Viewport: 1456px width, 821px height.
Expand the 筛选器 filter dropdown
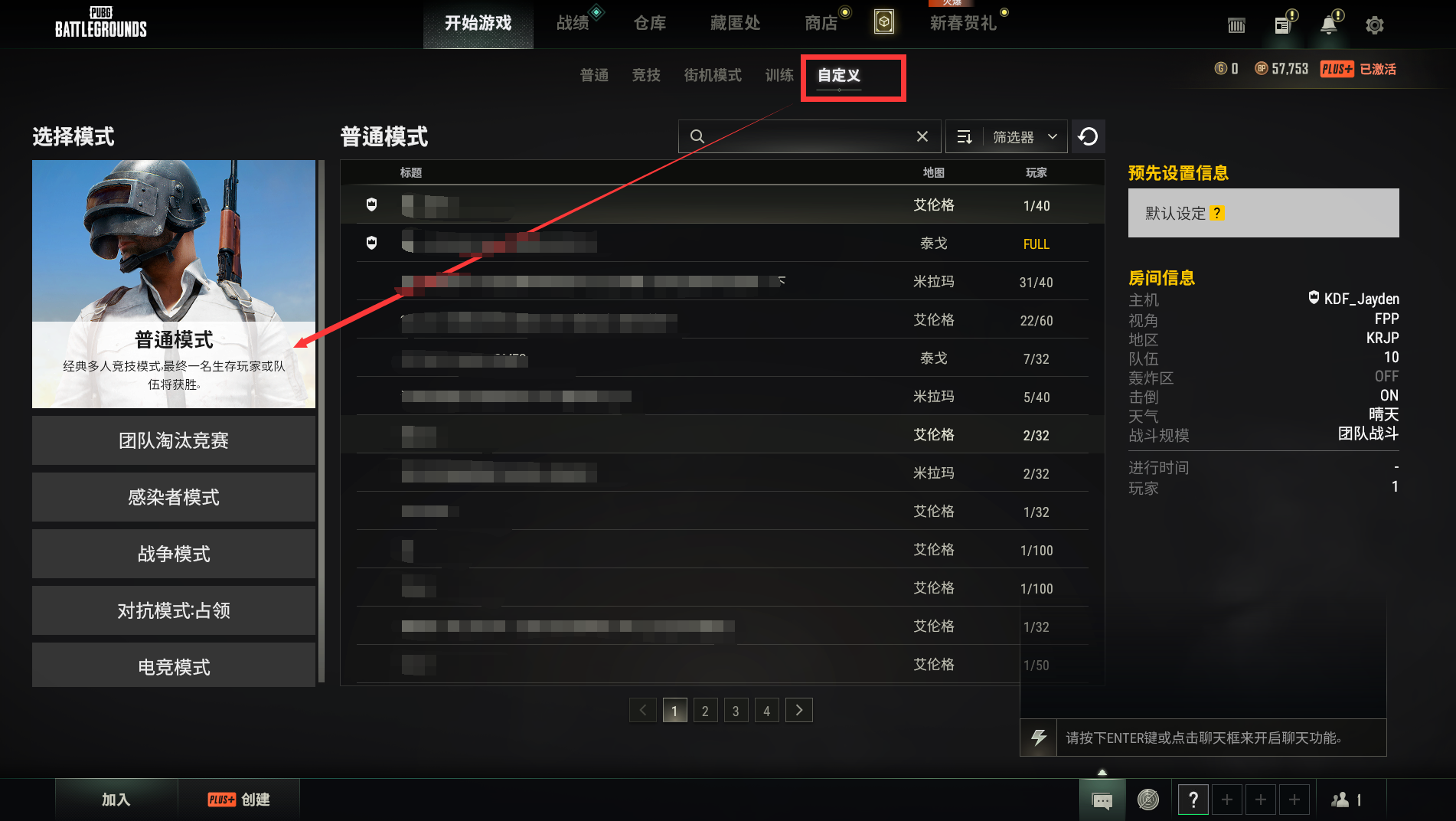[1025, 136]
